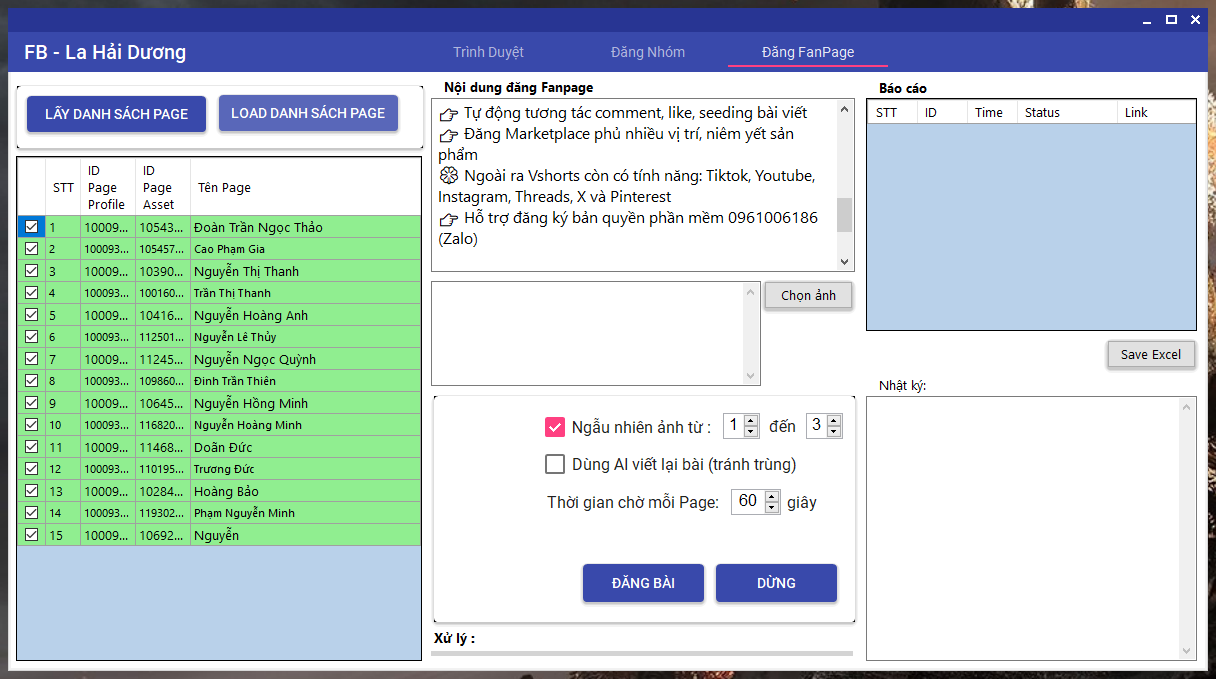Open the Đăng Nhóm tab
Viewport: 1216px width, 679px height.
[648, 52]
